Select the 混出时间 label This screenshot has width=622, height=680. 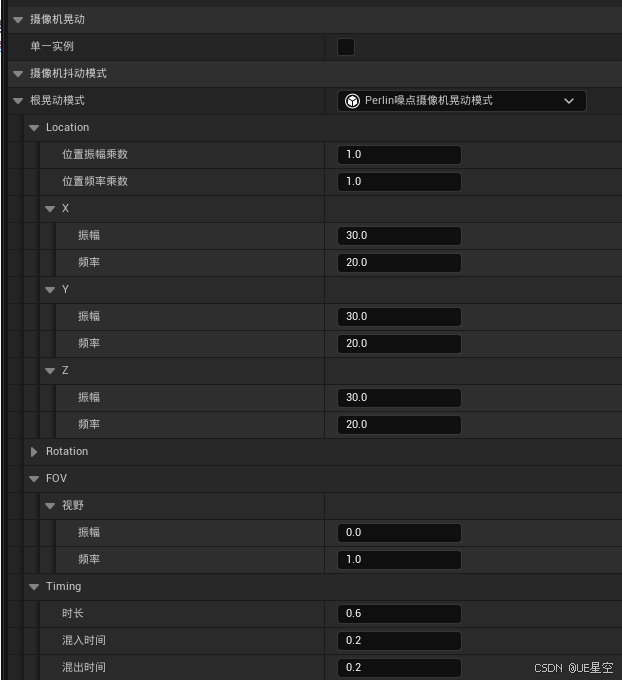(84, 667)
